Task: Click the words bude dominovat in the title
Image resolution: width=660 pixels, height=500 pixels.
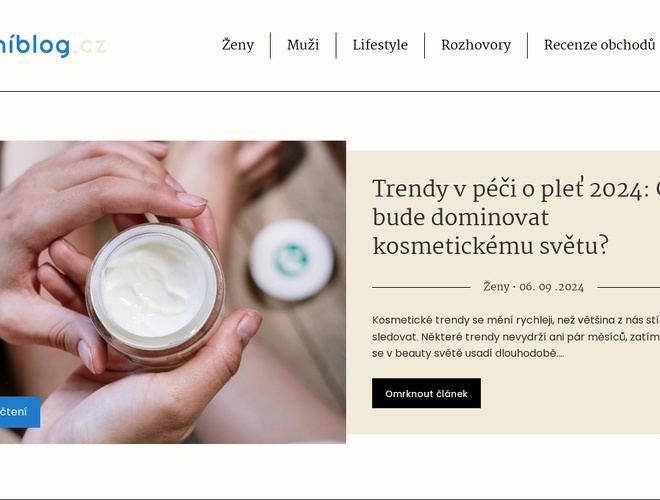Action: click(x=461, y=218)
